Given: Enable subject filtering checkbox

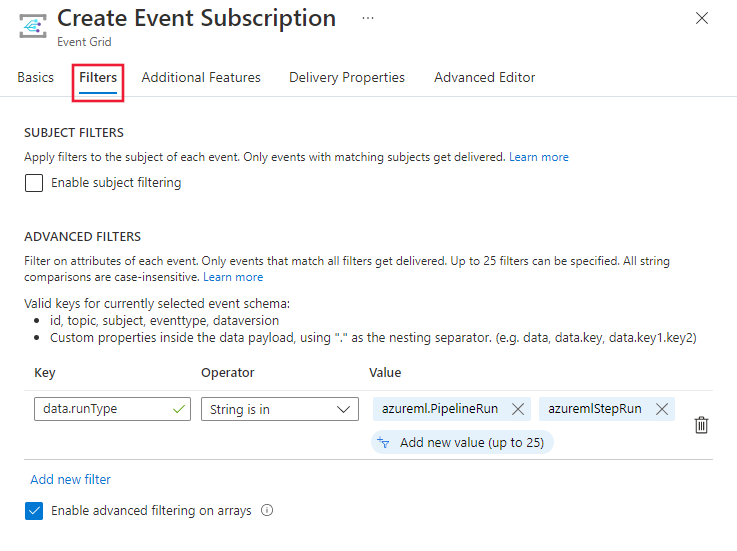Looking at the screenshot, I should [34, 183].
